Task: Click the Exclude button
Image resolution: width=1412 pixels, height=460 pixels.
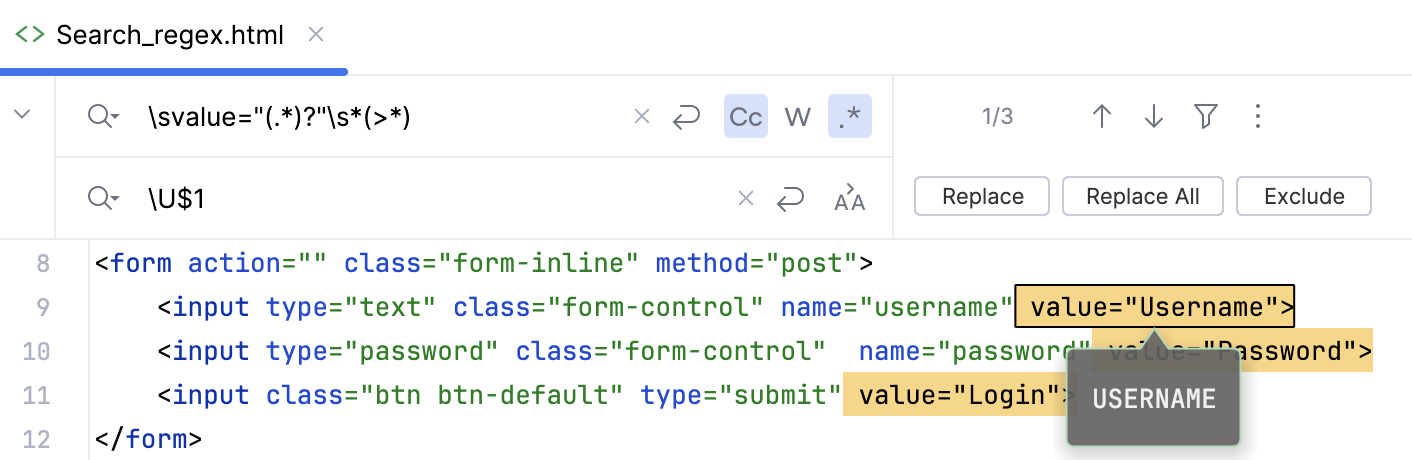Action: pos(1304,196)
